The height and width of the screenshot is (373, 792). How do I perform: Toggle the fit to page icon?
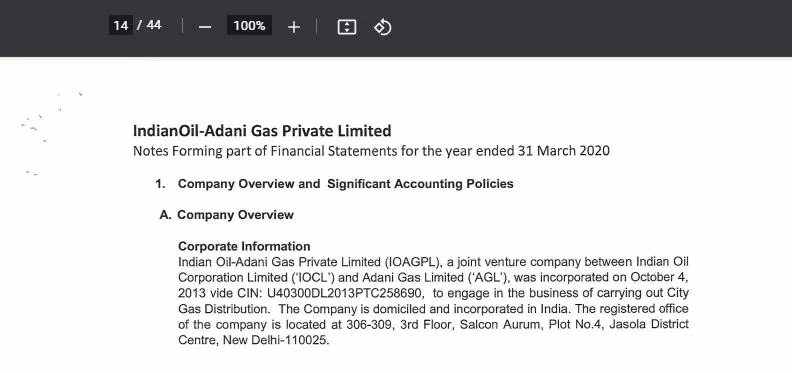346,27
